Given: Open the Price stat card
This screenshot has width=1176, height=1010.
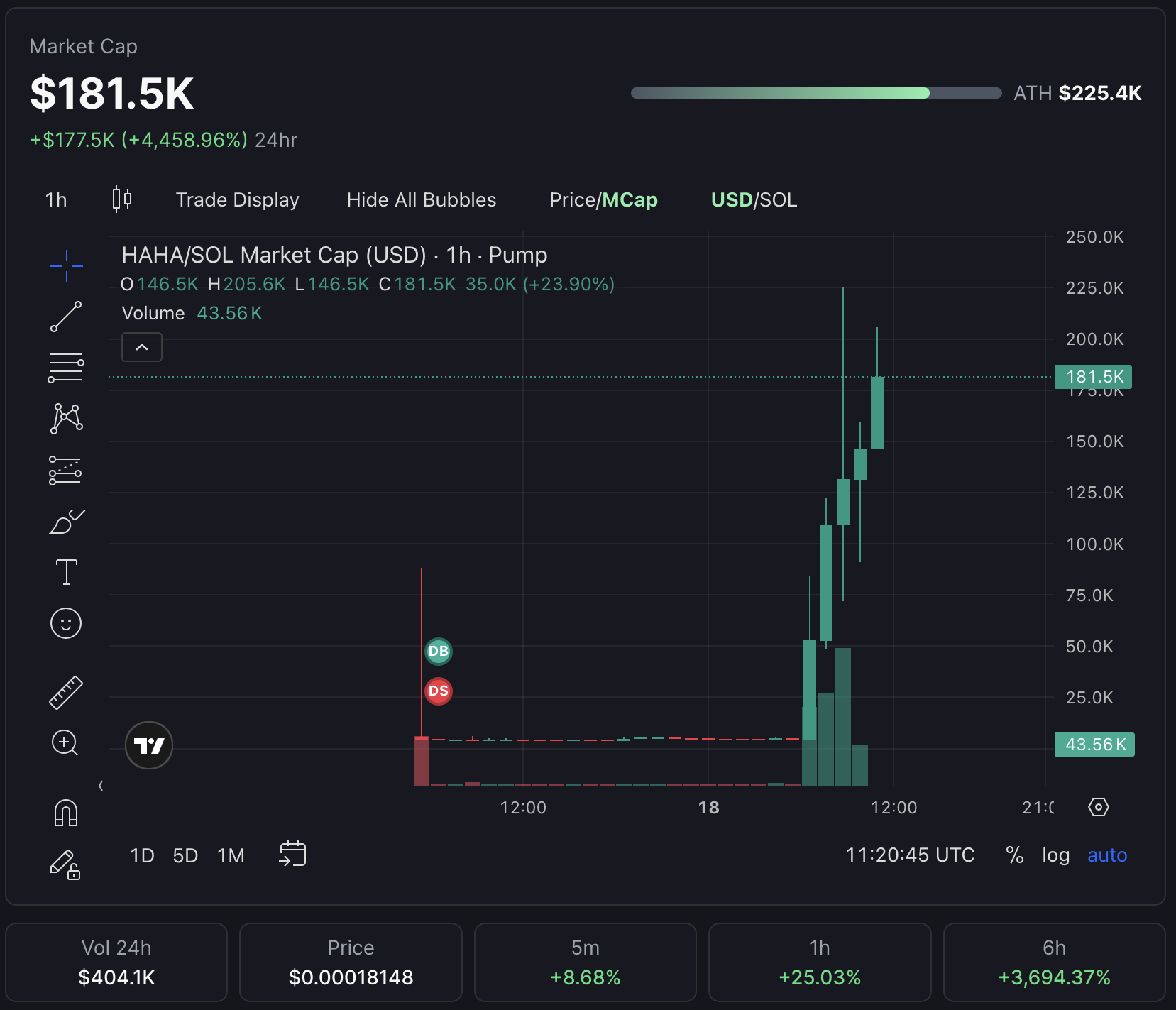Looking at the screenshot, I should (351, 962).
